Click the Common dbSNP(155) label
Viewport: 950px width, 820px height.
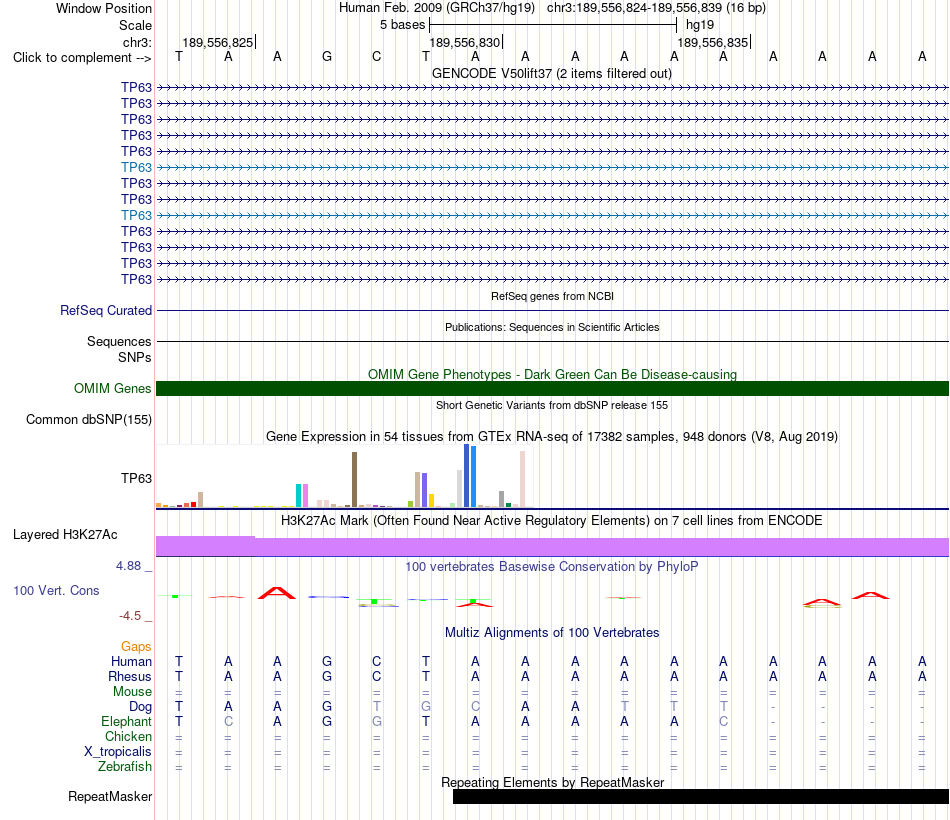click(88, 419)
